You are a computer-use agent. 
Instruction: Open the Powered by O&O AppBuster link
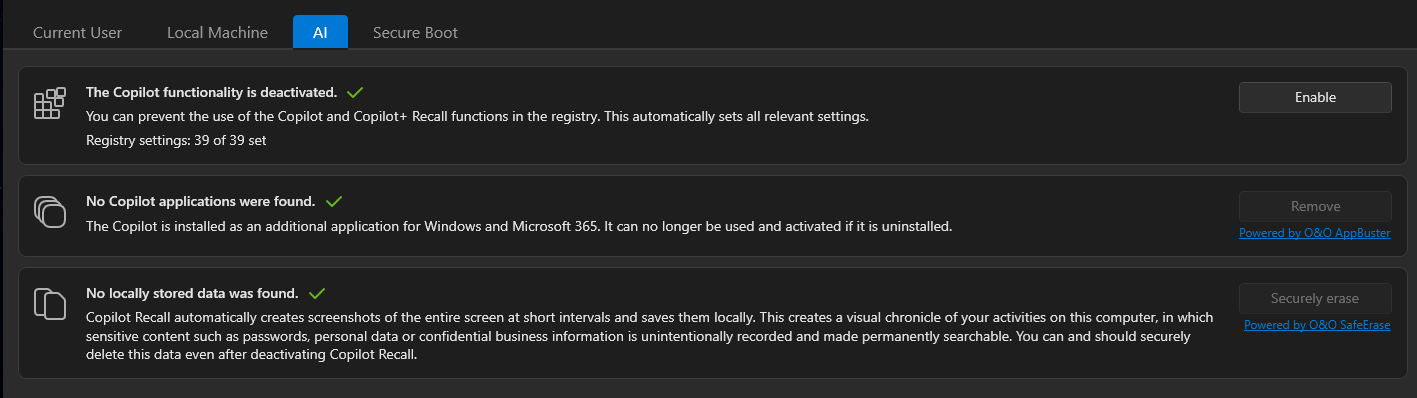click(x=1314, y=233)
